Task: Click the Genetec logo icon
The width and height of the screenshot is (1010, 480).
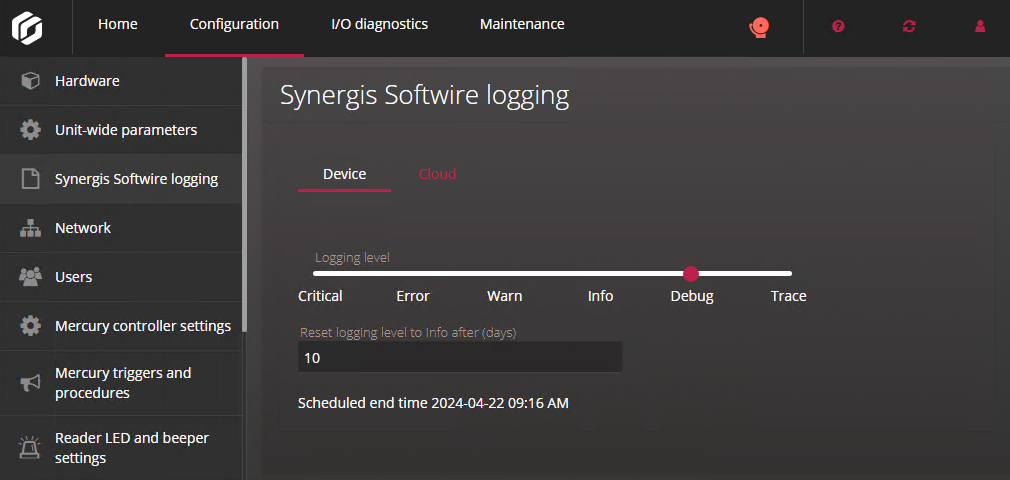Action: (x=27, y=26)
